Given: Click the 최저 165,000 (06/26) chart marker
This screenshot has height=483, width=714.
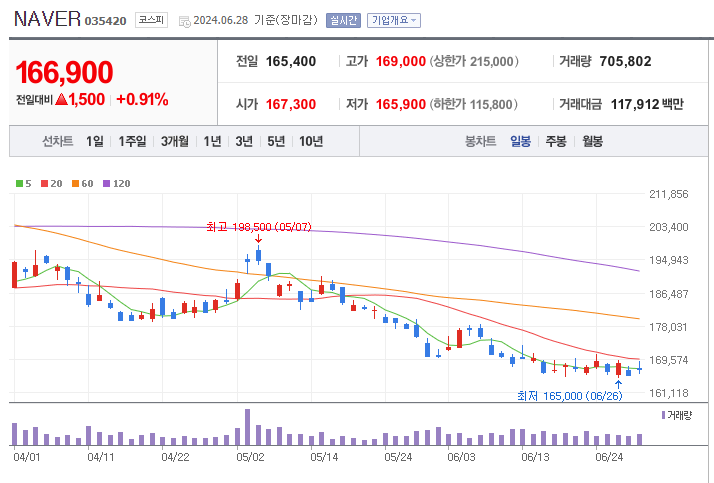Looking at the screenshot, I should tap(569, 396).
